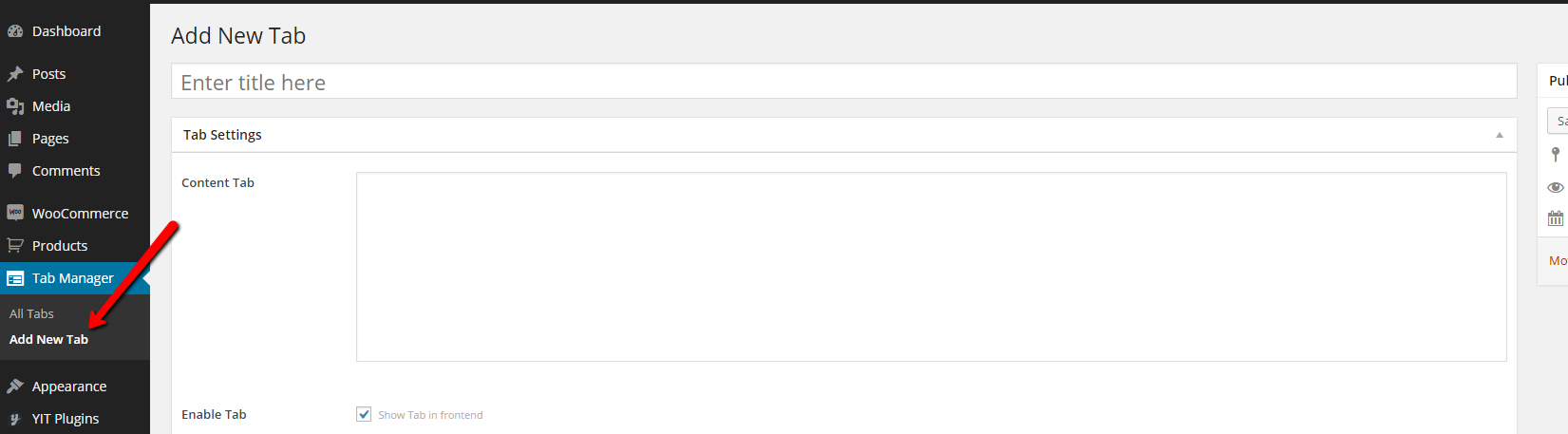This screenshot has height=434, width=1568.
Task: Select Add New Tab submenu item
Action: click(48, 339)
